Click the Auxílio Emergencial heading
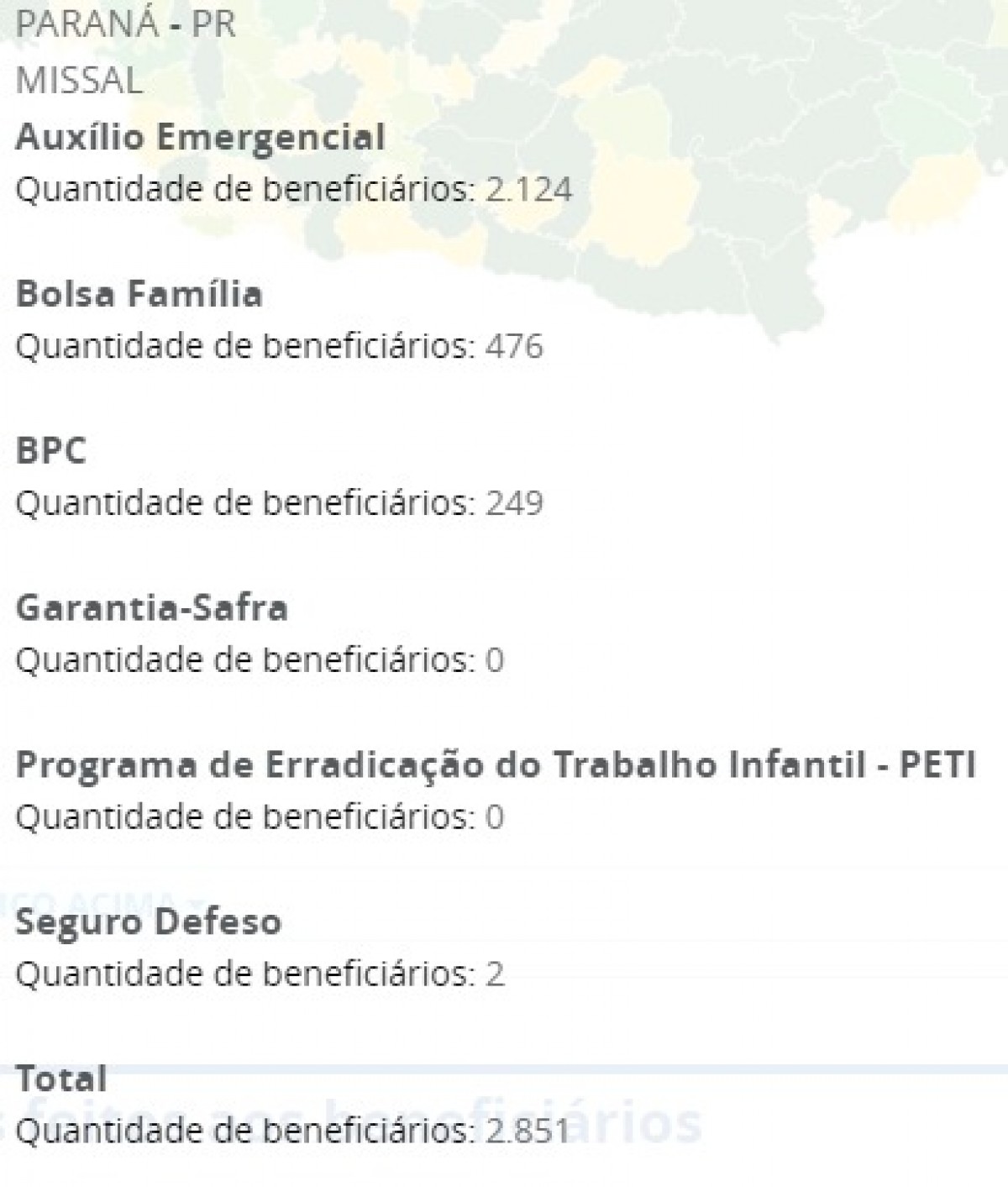The width and height of the screenshot is (1008, 1187). (x=200, y=137)
